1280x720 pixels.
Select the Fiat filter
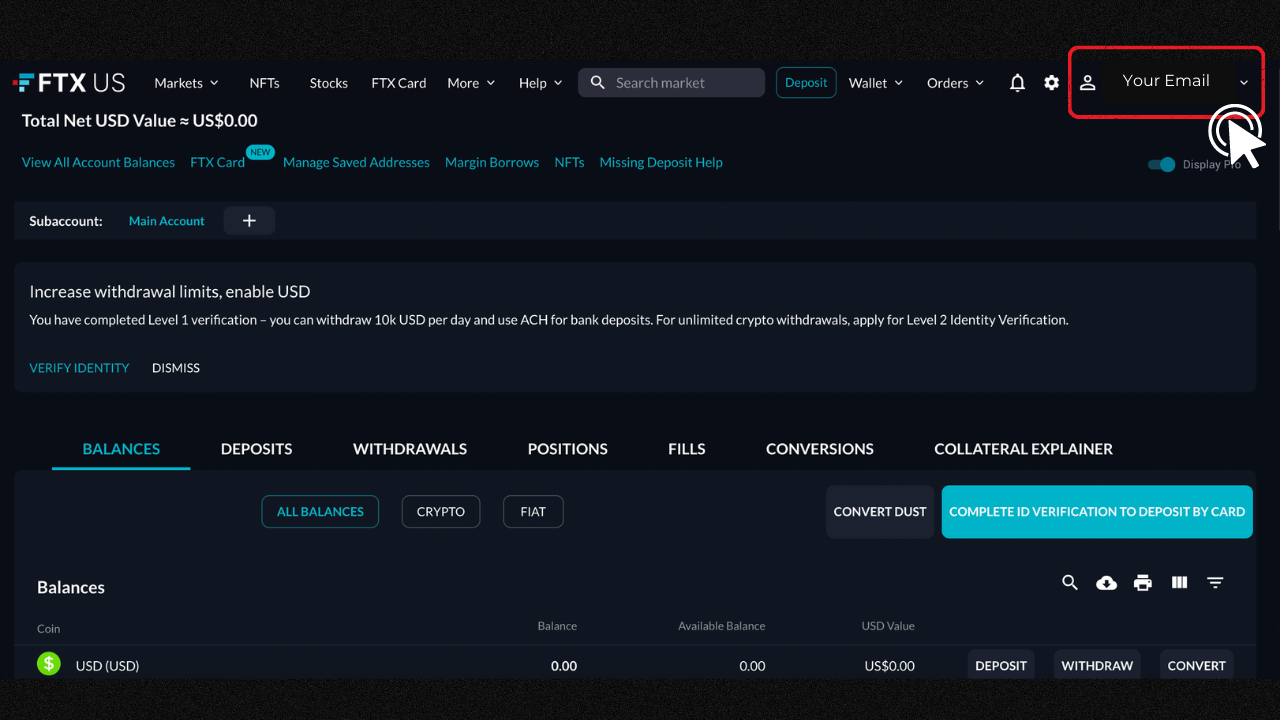[x=533, y=511]
